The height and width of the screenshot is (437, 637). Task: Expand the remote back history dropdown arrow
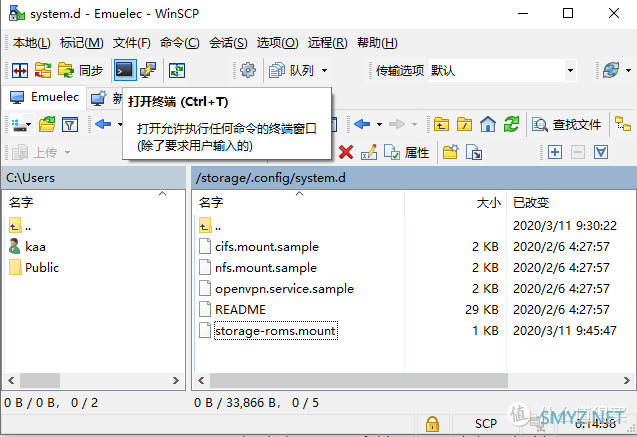pyautogui.click(x=379, y=124)
